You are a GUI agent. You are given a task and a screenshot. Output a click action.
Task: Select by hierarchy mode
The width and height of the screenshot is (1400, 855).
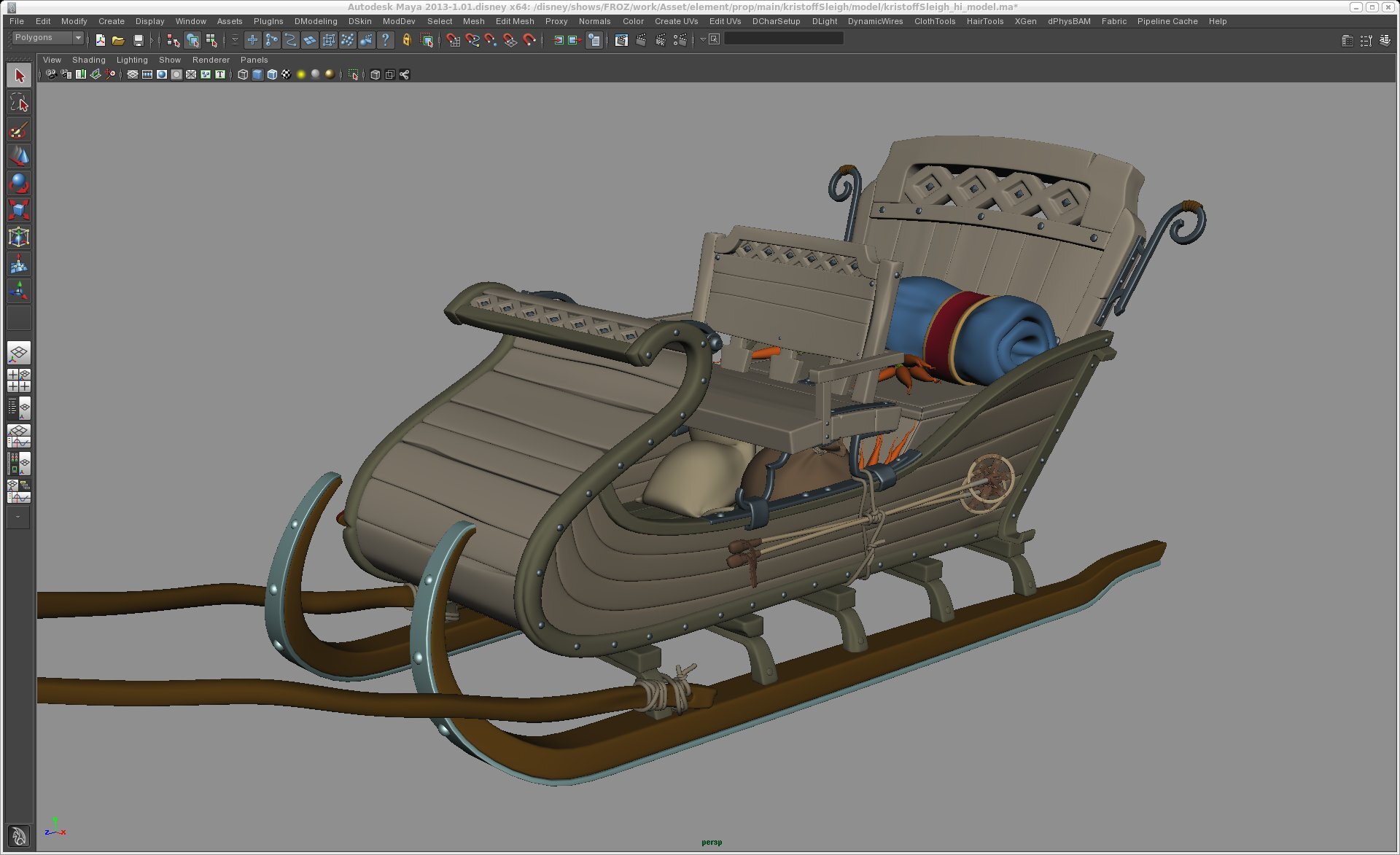[173, 41]
